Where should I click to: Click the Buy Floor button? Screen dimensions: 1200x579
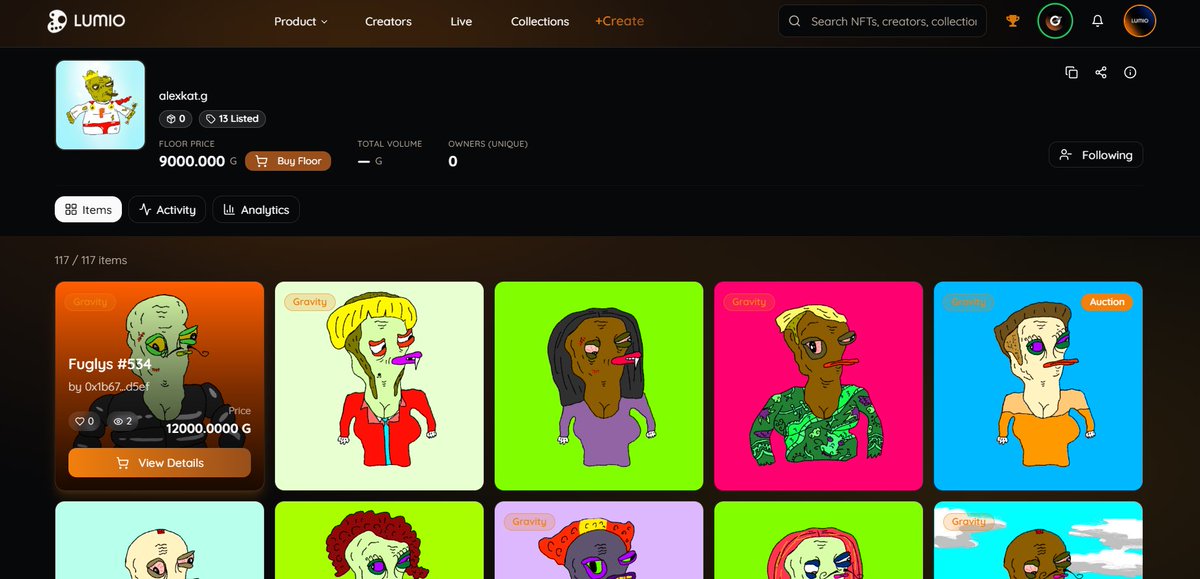288,161
